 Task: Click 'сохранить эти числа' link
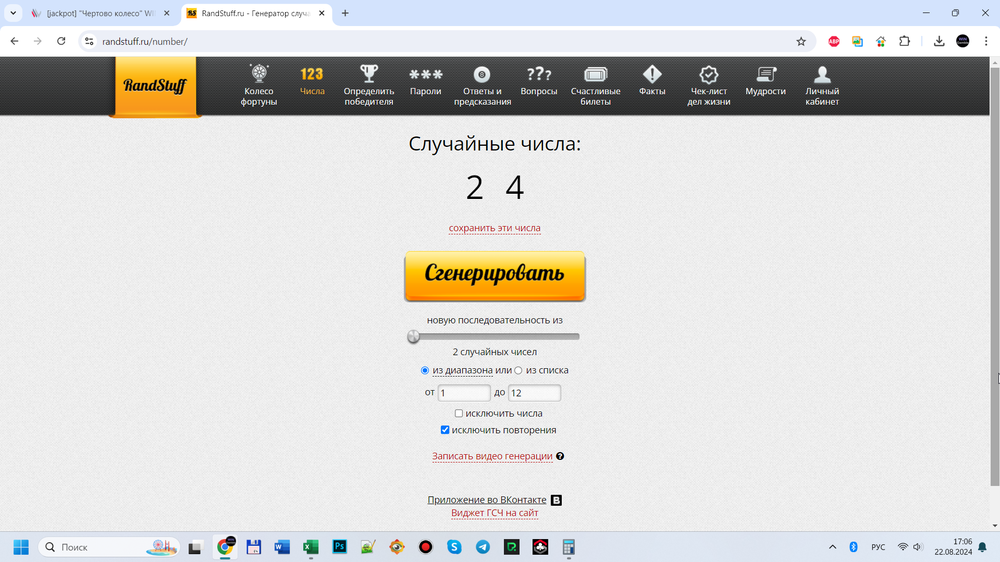[494, 228]
